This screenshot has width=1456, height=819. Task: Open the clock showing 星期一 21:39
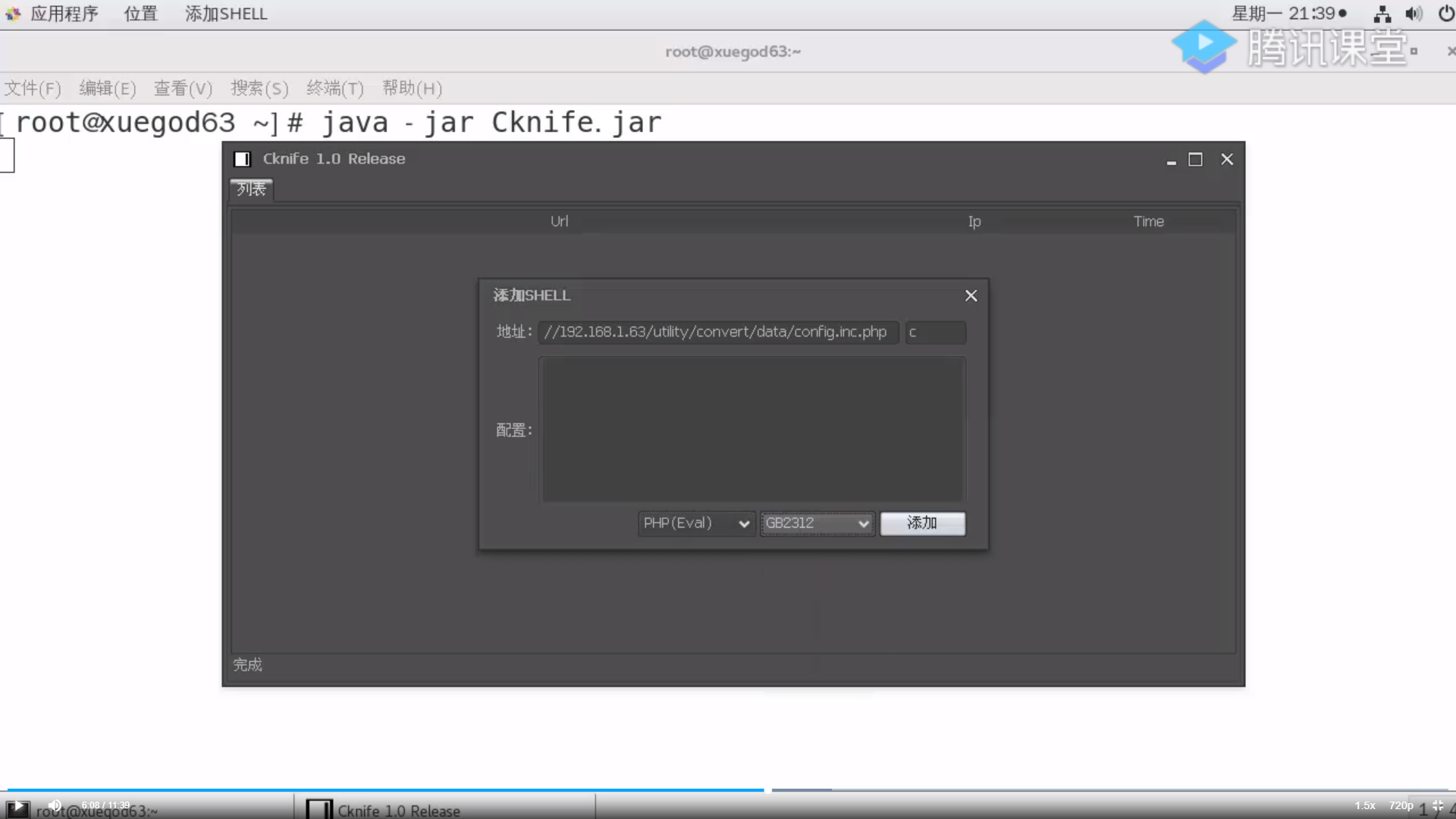coord(1289,13)
